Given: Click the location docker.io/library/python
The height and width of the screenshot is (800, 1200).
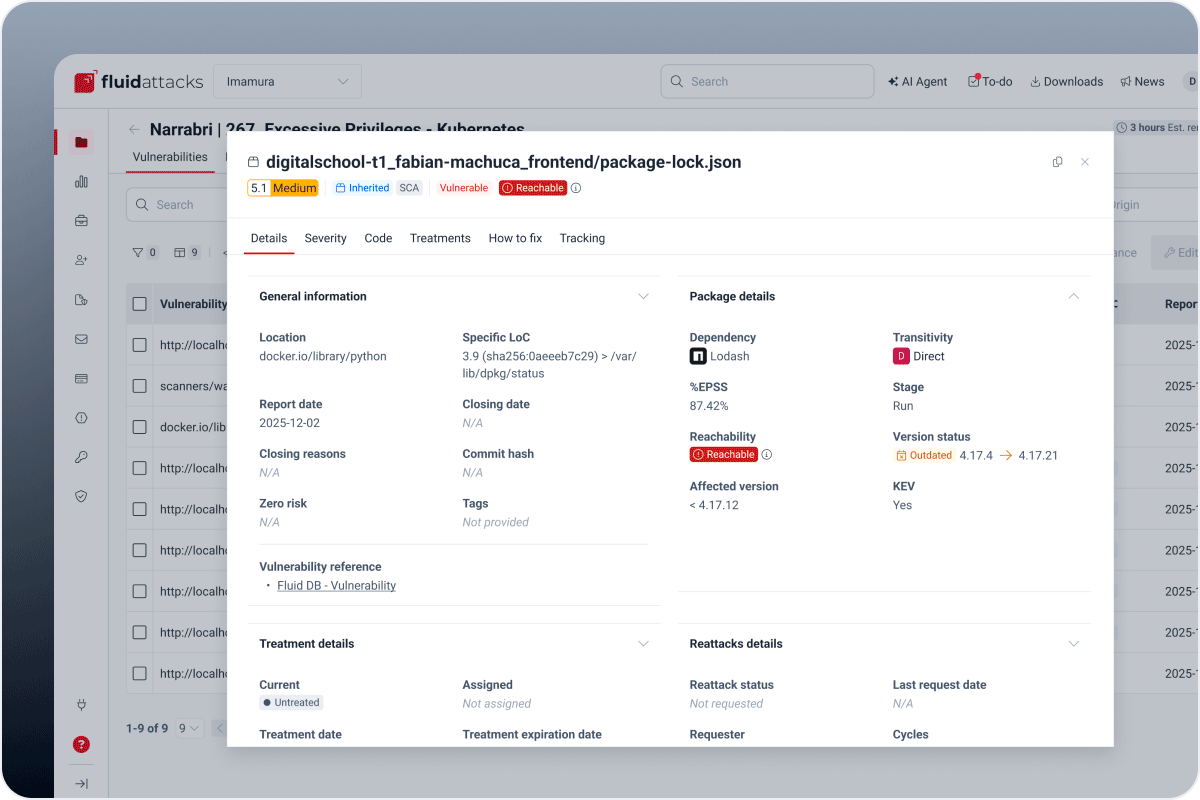Looking at the screenshot, I should [x=323, y=356].
